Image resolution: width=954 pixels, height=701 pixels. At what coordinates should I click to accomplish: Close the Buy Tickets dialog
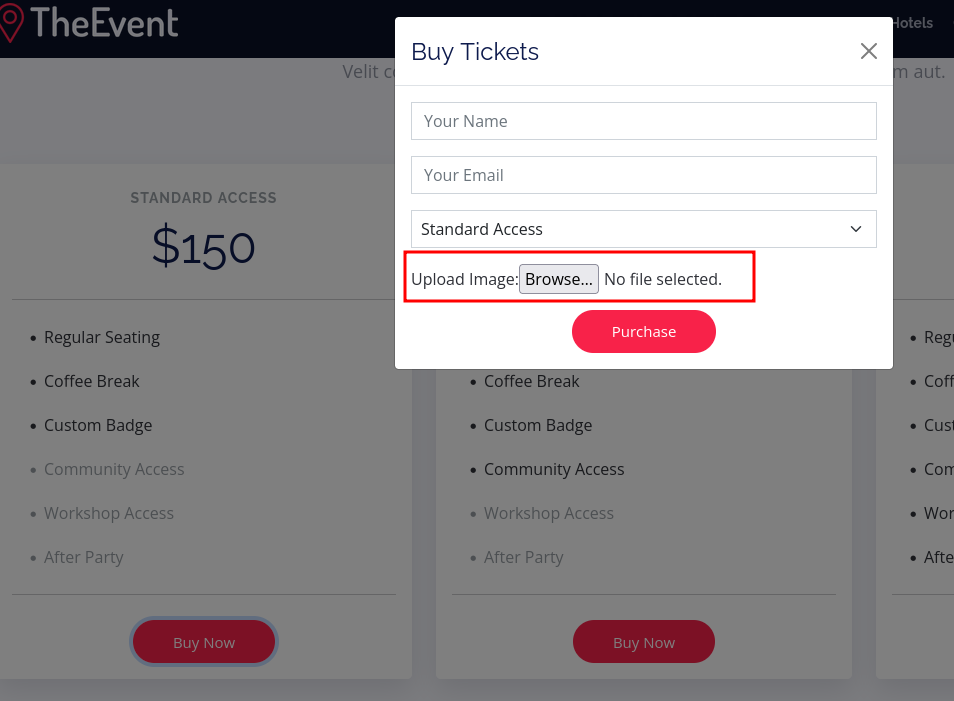(x=868, y=51)
